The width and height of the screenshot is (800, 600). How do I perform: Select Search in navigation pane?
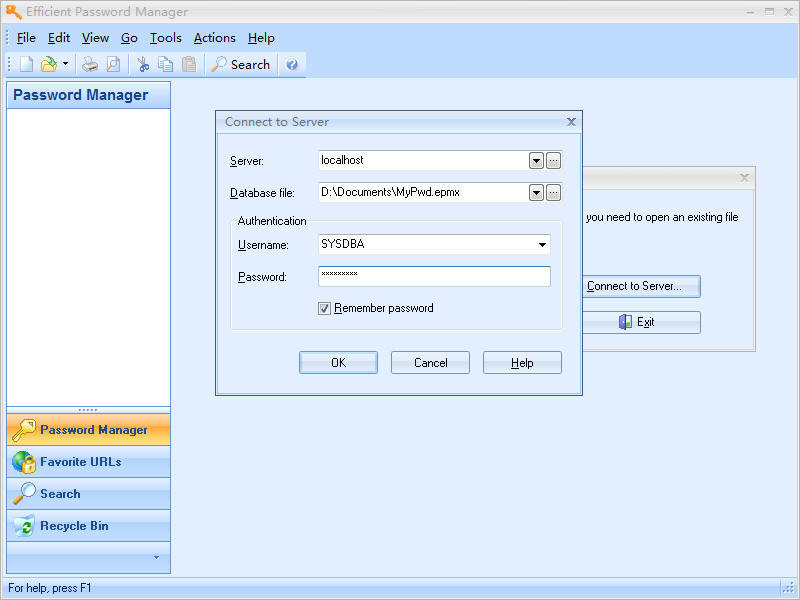[x=89, y=494]
